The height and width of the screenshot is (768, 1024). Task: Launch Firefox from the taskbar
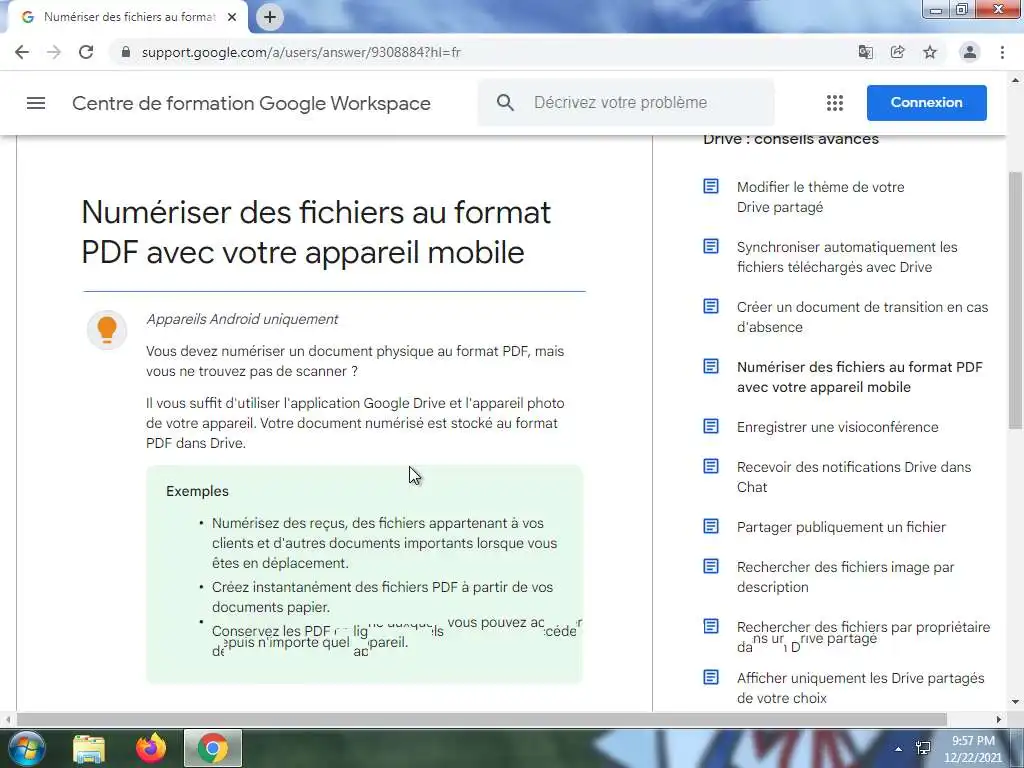click(x=151, y=748)
